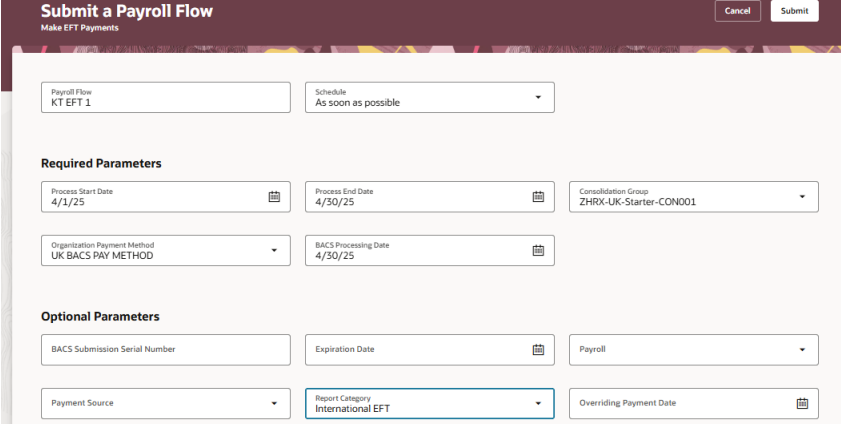Expand the Payment Source dropdown arrow
Viewport: 841px width, 427px height.
point(274,403)
